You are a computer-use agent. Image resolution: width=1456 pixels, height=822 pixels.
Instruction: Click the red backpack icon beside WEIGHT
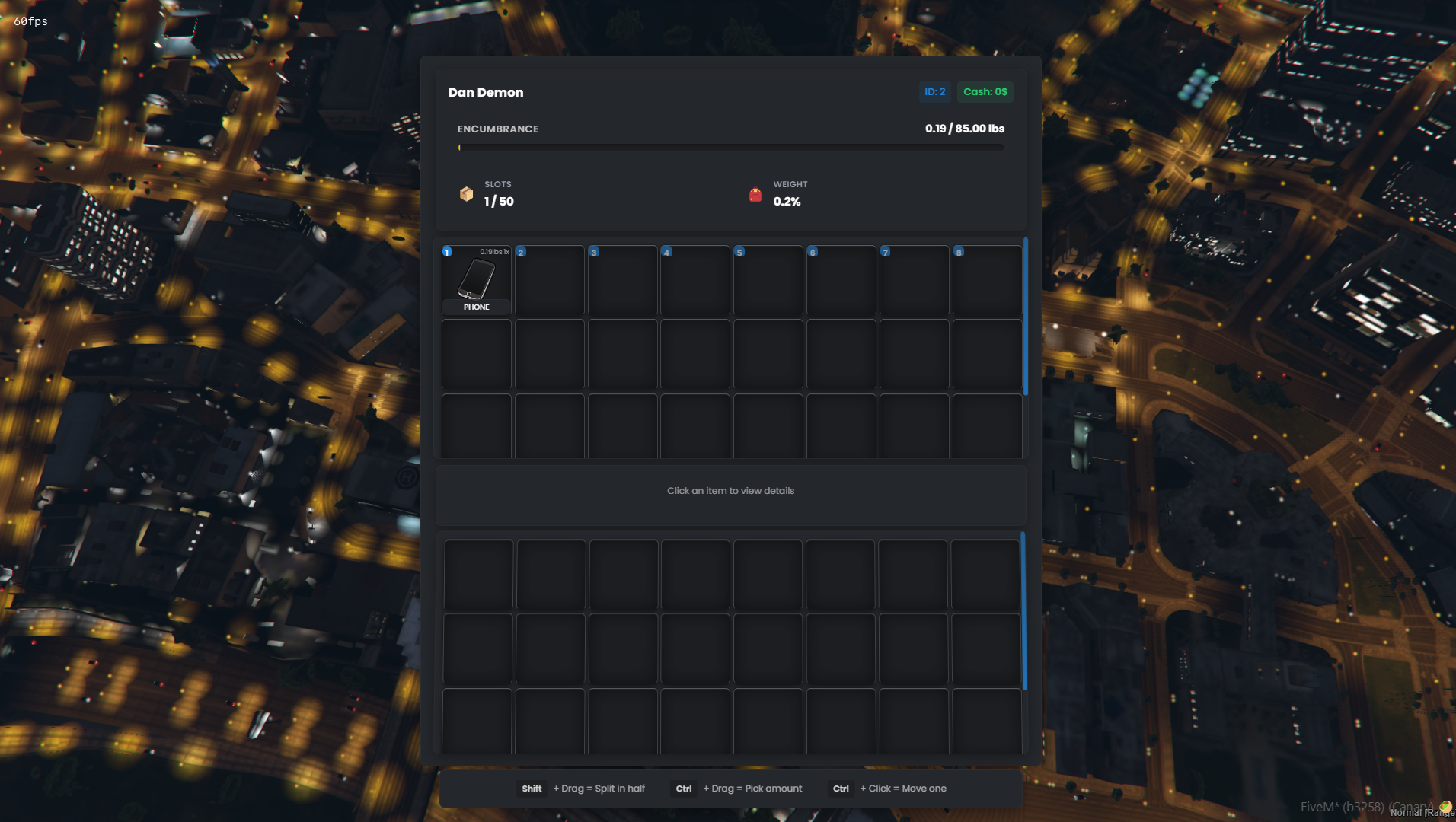tap(755, 194)
